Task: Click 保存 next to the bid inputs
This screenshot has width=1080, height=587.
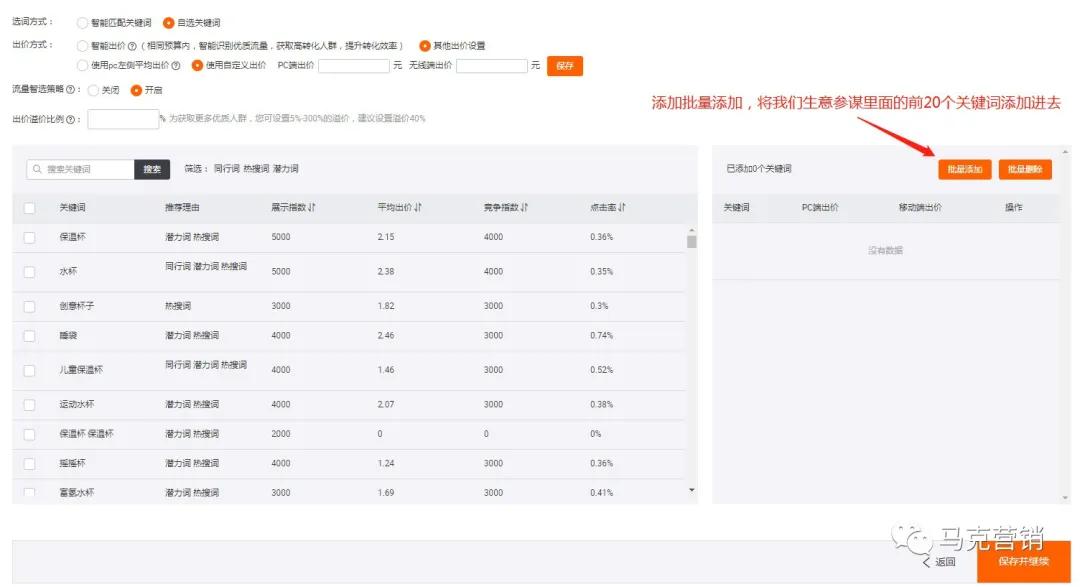Action: 564,65
